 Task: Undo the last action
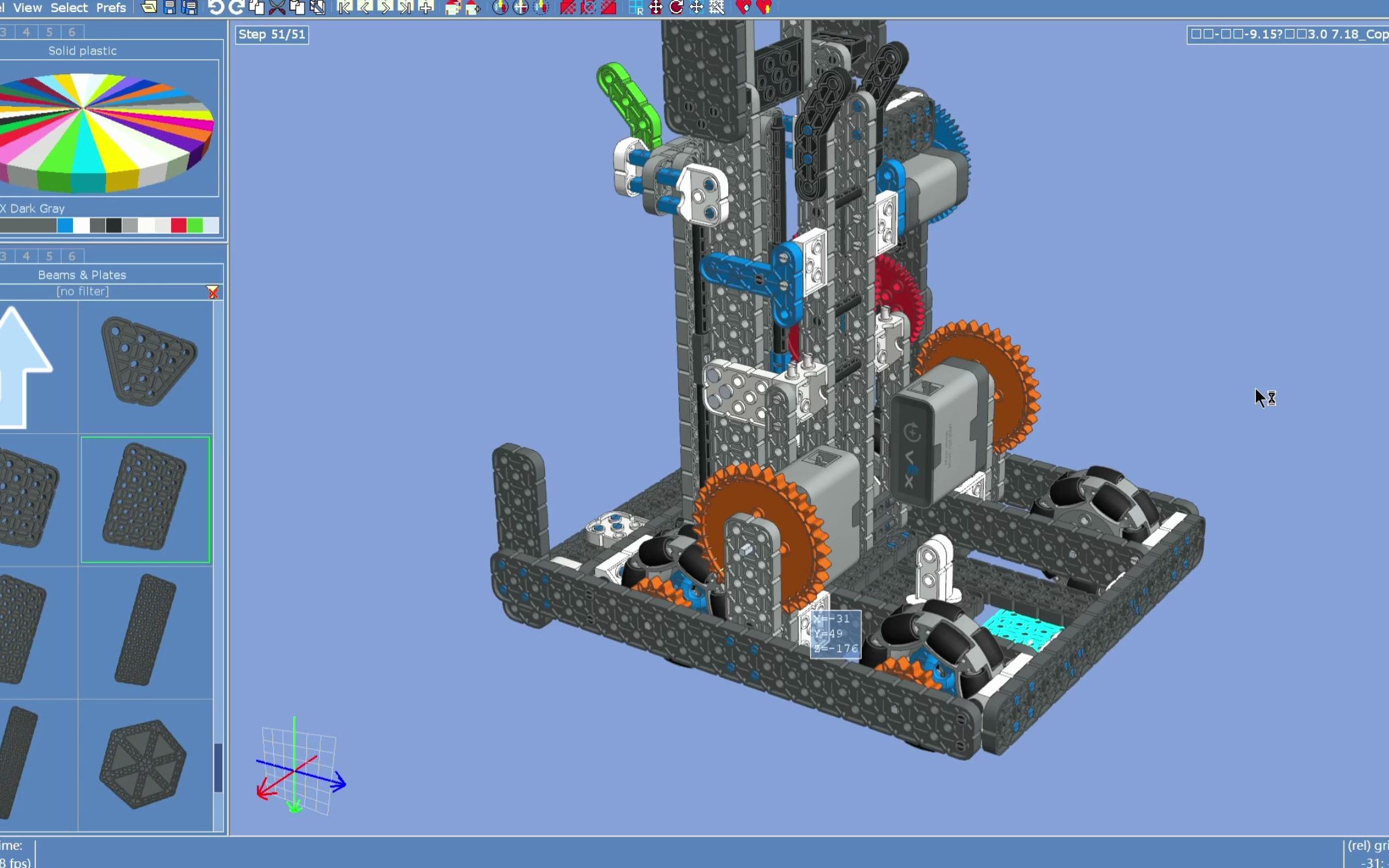coord(215,7)
